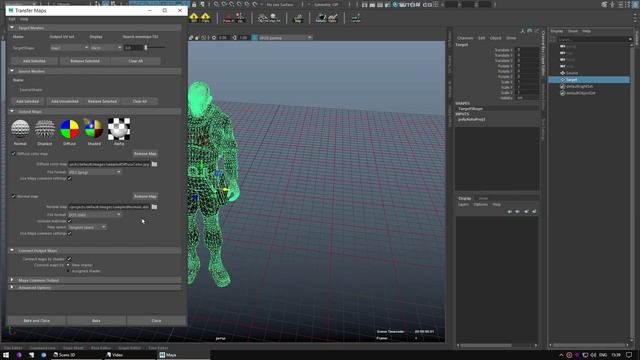Click Add Selected under Target Meshes
This screenshot has height=360, width=640.
tap(34, 61)
